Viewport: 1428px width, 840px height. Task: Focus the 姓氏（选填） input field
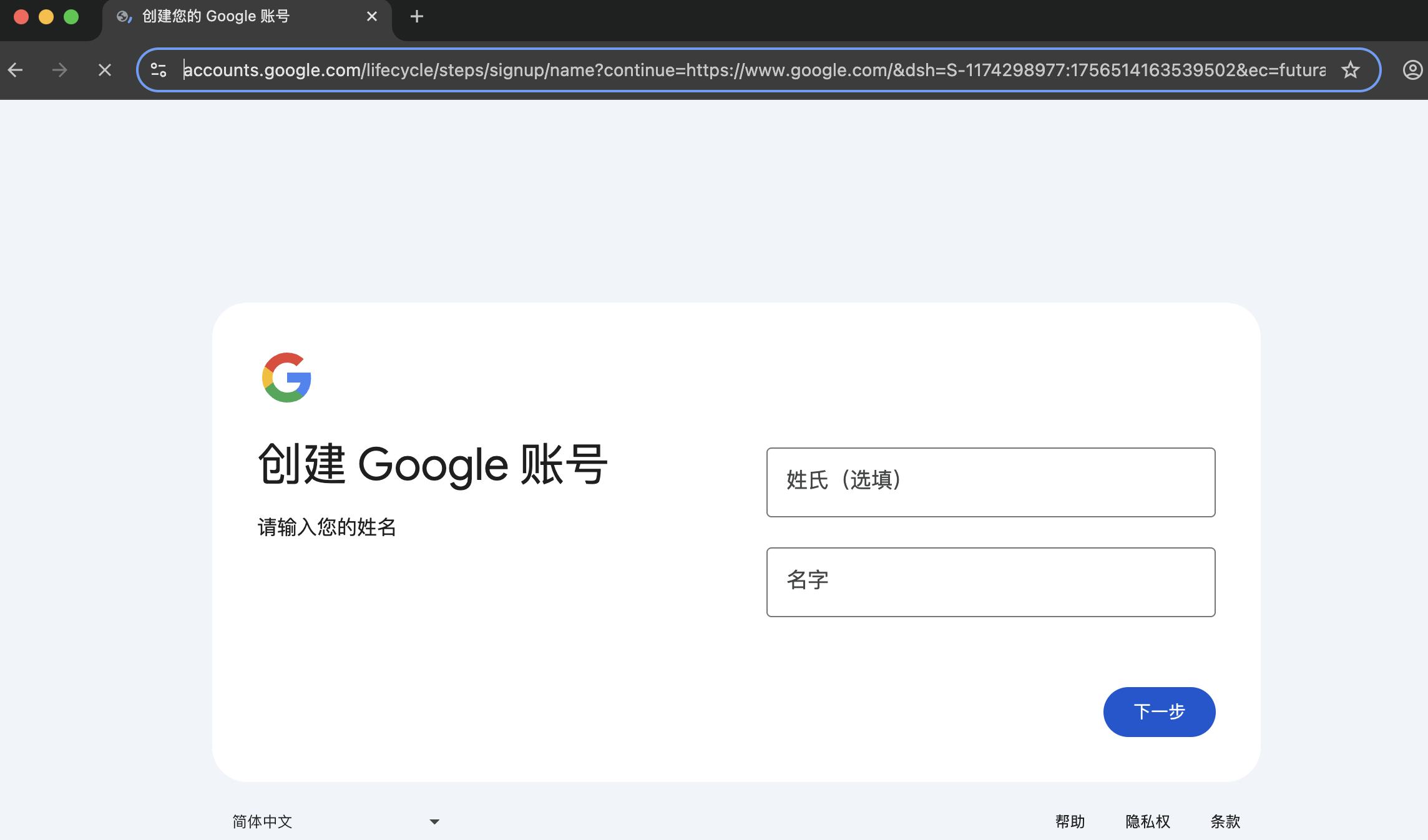990,482
